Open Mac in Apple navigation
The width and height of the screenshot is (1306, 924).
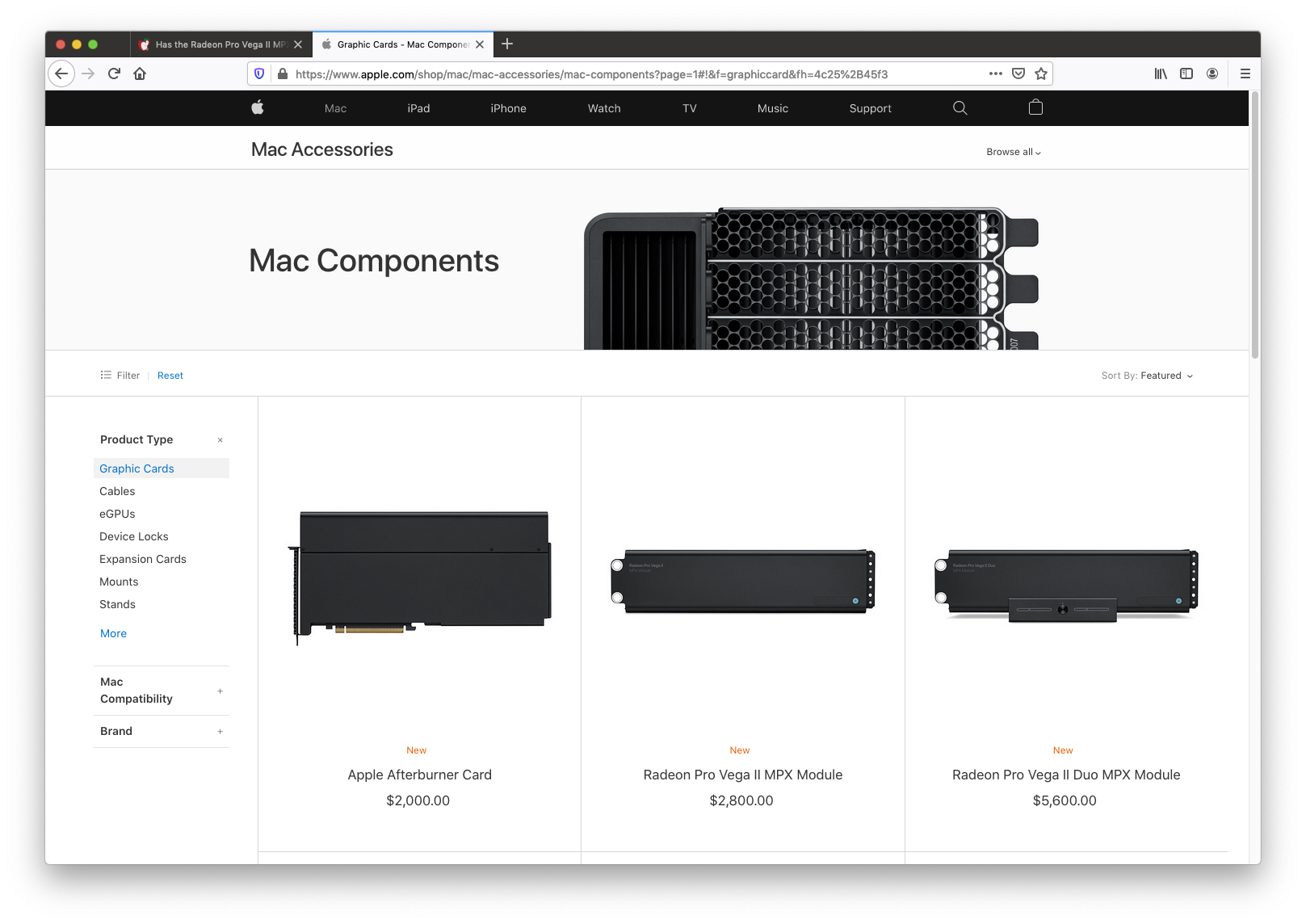coord(335,108)
